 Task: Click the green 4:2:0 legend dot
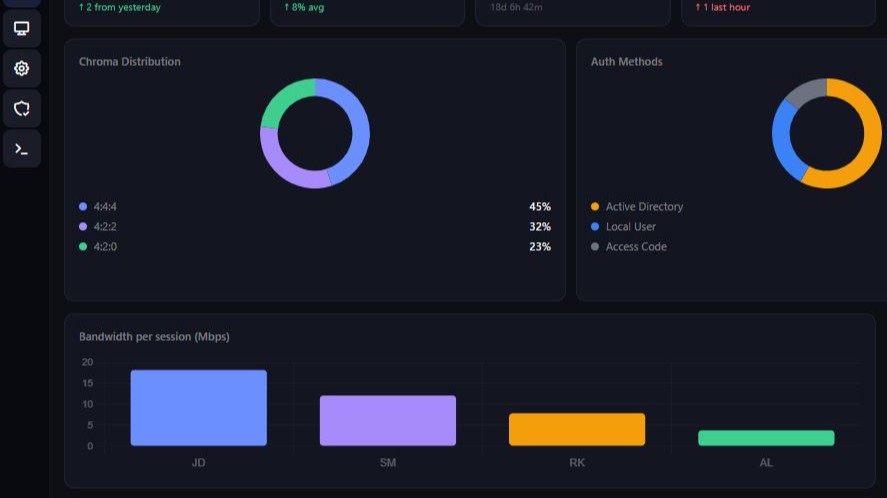pyautogui.click(x=83, y=246)
